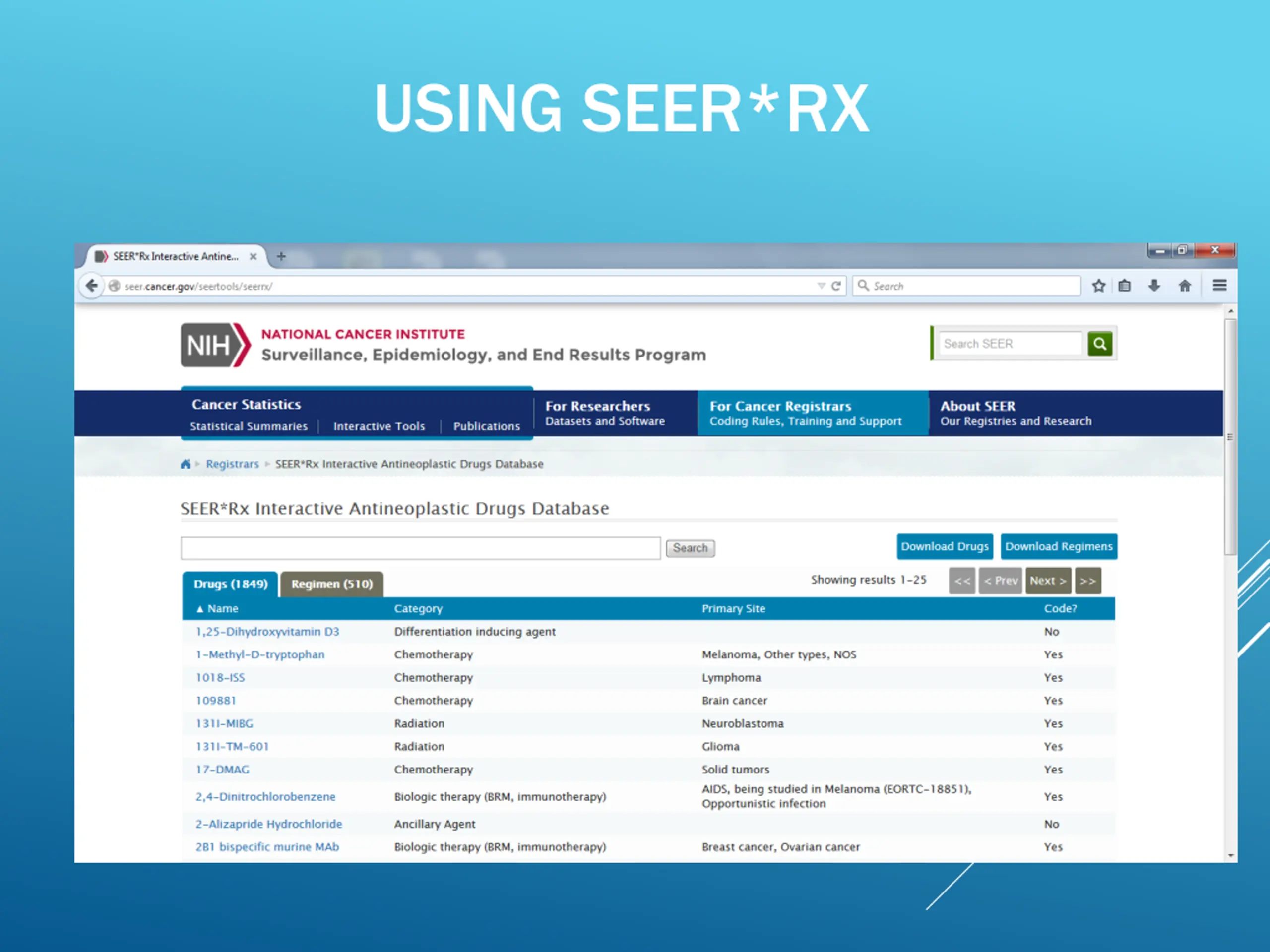Jump to last results page >>
1270x952 pixels.
[1087, 581]
